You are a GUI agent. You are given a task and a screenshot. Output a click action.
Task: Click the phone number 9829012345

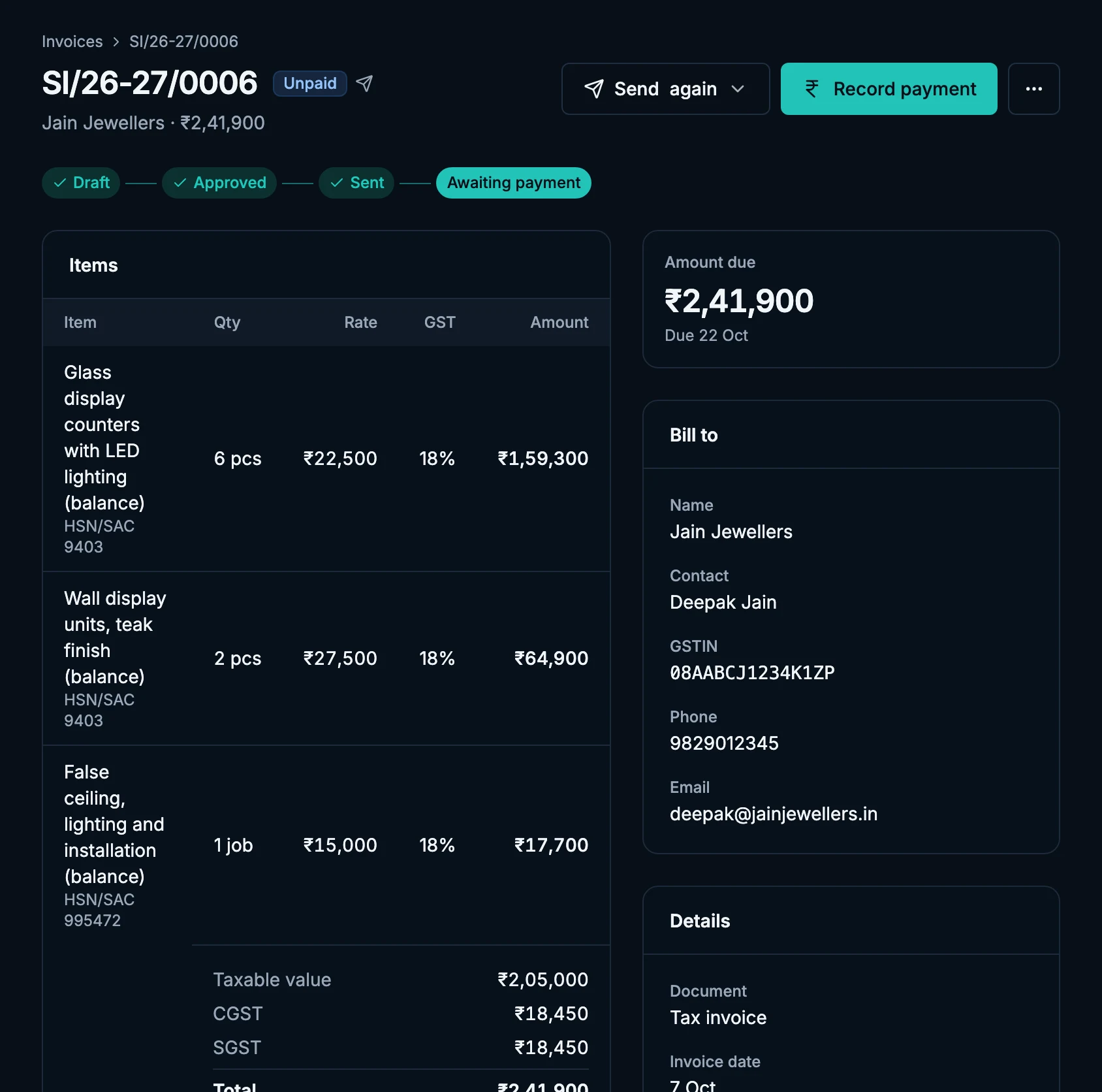click(724, 743)
